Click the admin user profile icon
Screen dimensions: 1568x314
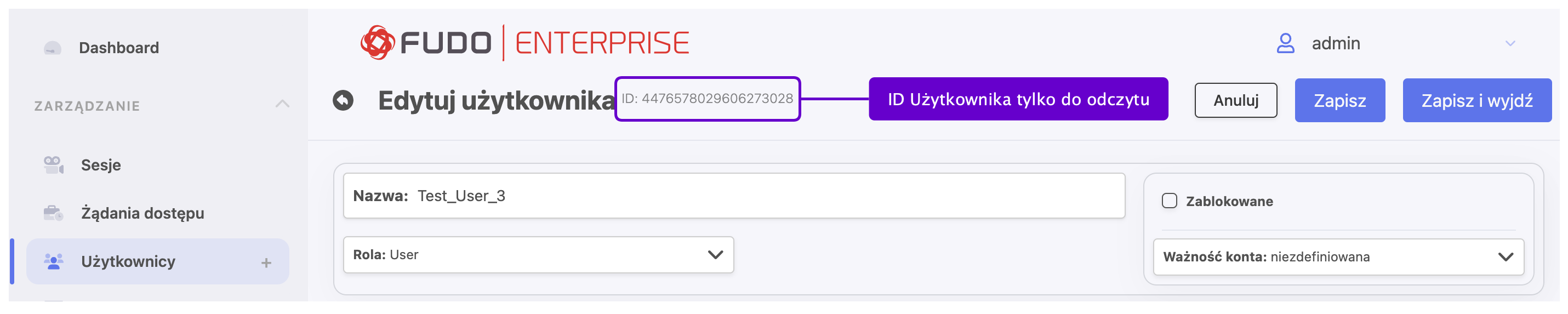(1285, 43)
